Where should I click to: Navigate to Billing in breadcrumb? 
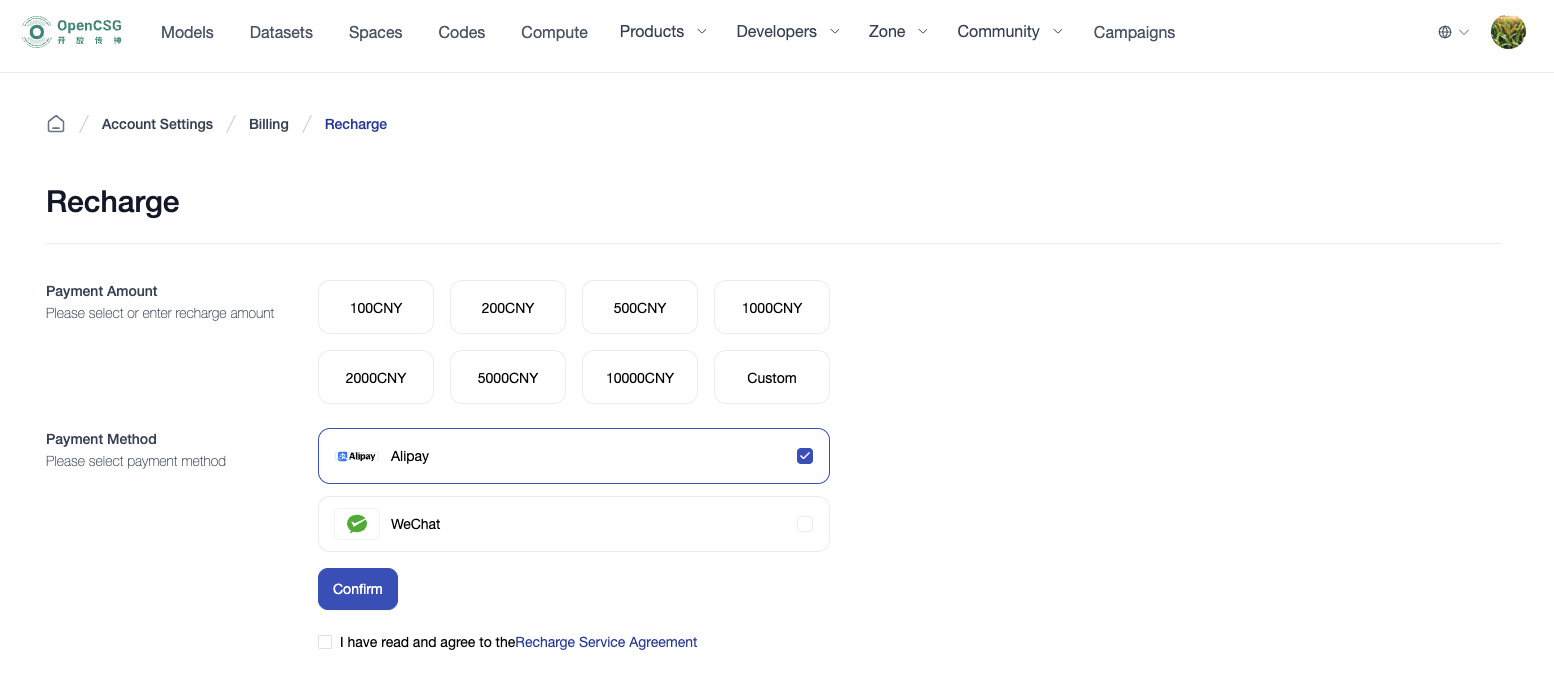269,124
